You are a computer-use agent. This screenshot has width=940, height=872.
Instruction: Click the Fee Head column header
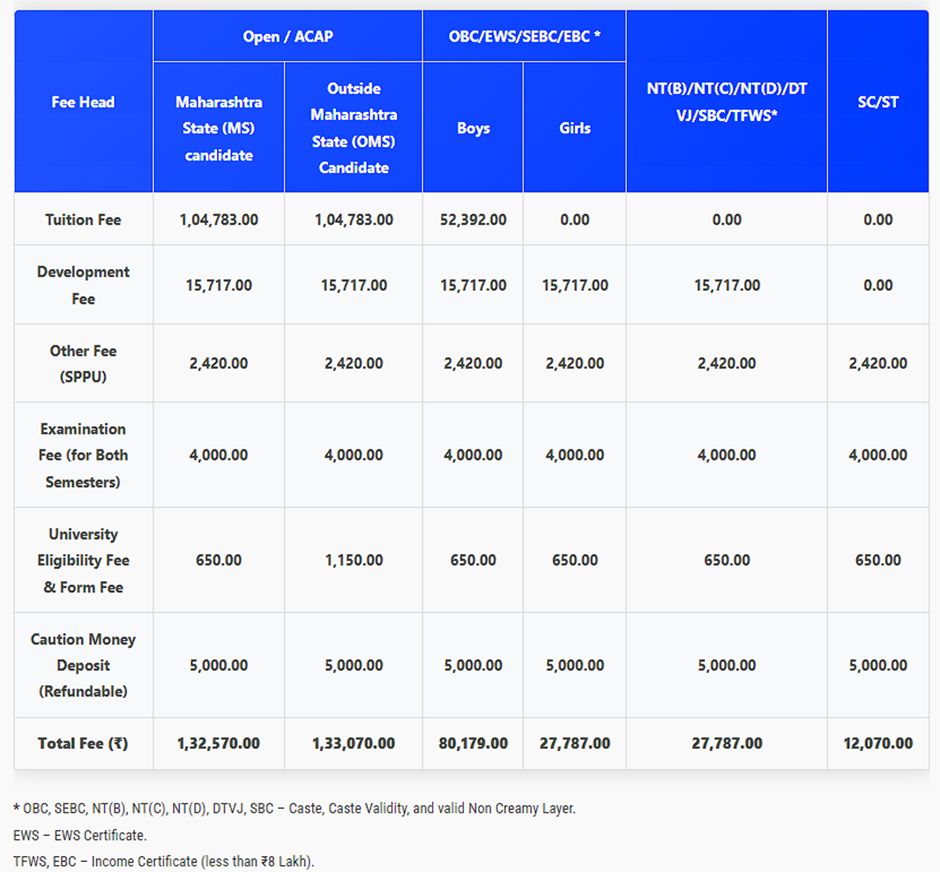(x=83, y=102)
